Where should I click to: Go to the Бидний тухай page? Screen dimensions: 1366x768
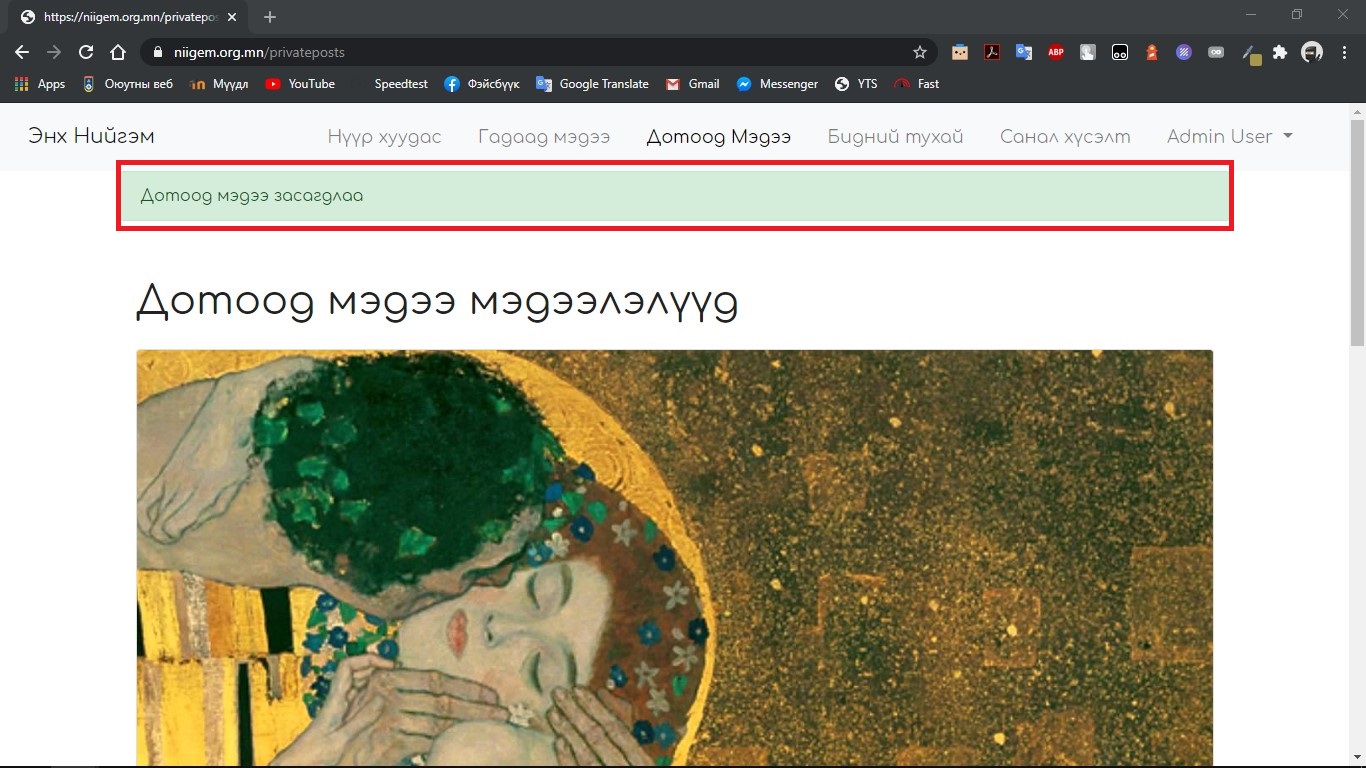pos(895,137)
